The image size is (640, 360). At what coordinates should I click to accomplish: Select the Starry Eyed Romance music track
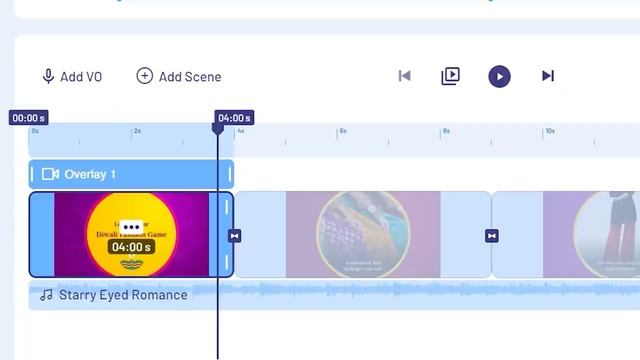[x=334, y=295]
